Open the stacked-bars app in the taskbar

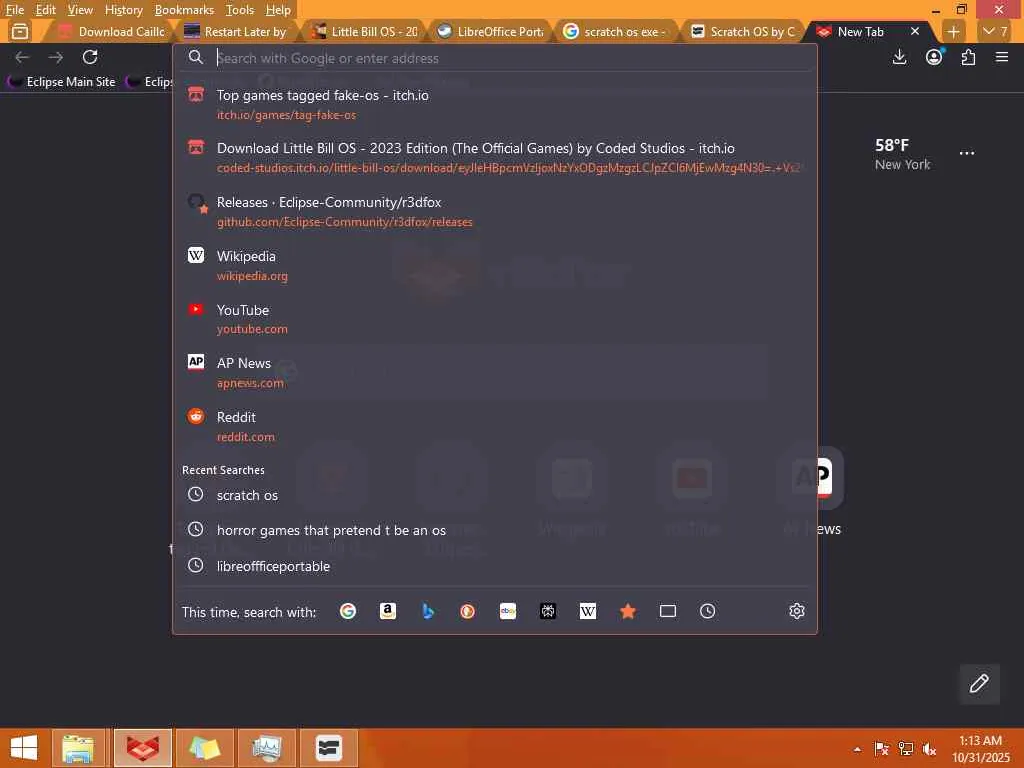coord(328,748)
